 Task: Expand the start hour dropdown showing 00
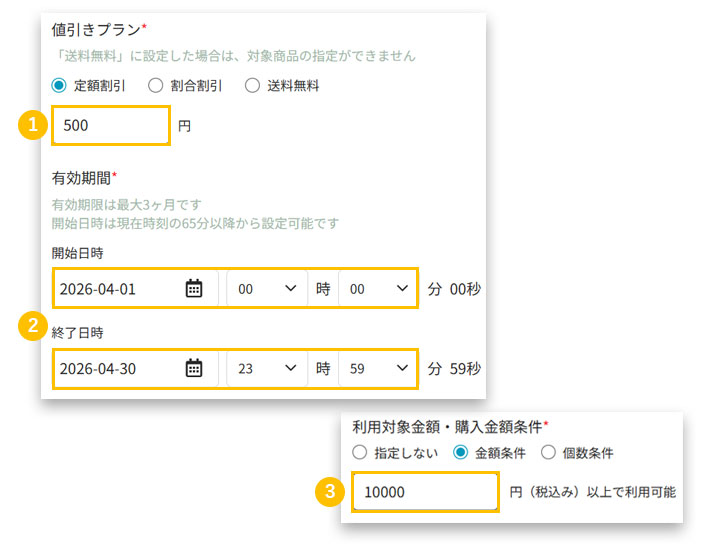267,288
